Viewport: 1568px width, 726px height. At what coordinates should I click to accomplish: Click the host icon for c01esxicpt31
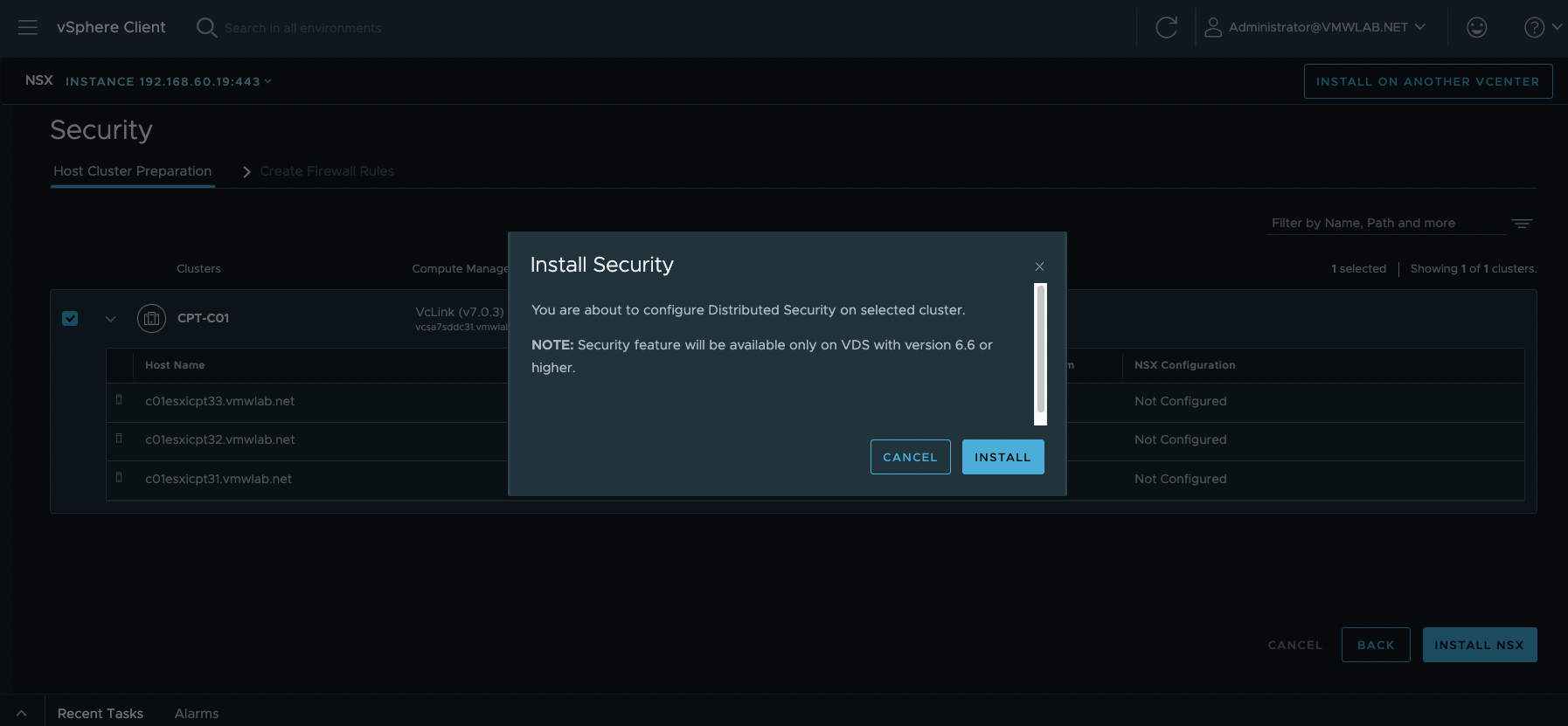pos(119,477)
